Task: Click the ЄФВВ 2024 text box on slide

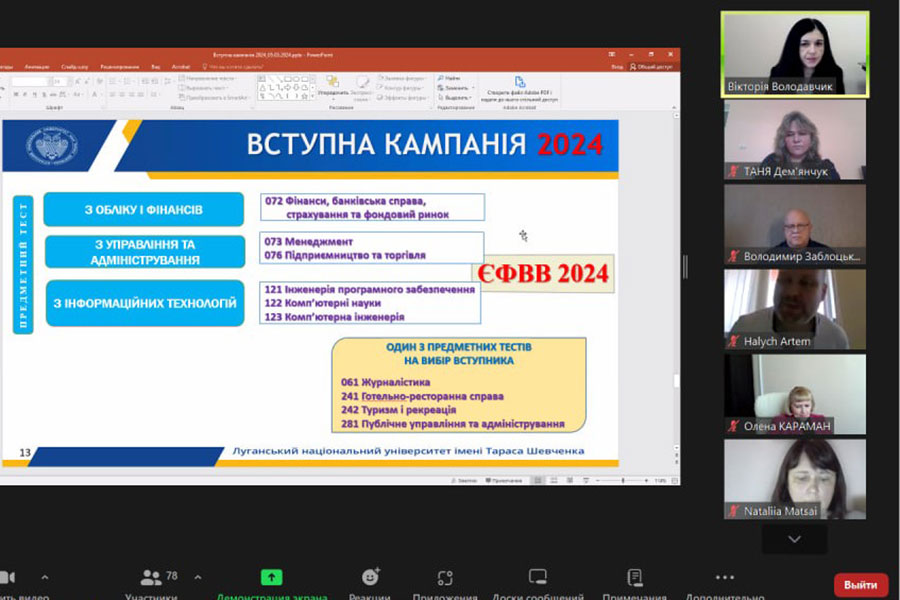Action: (543, 273)
